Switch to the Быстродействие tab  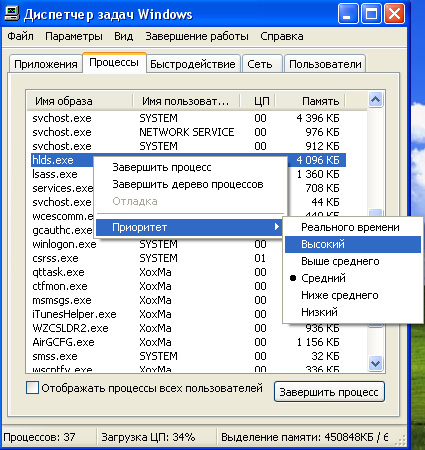193,64
